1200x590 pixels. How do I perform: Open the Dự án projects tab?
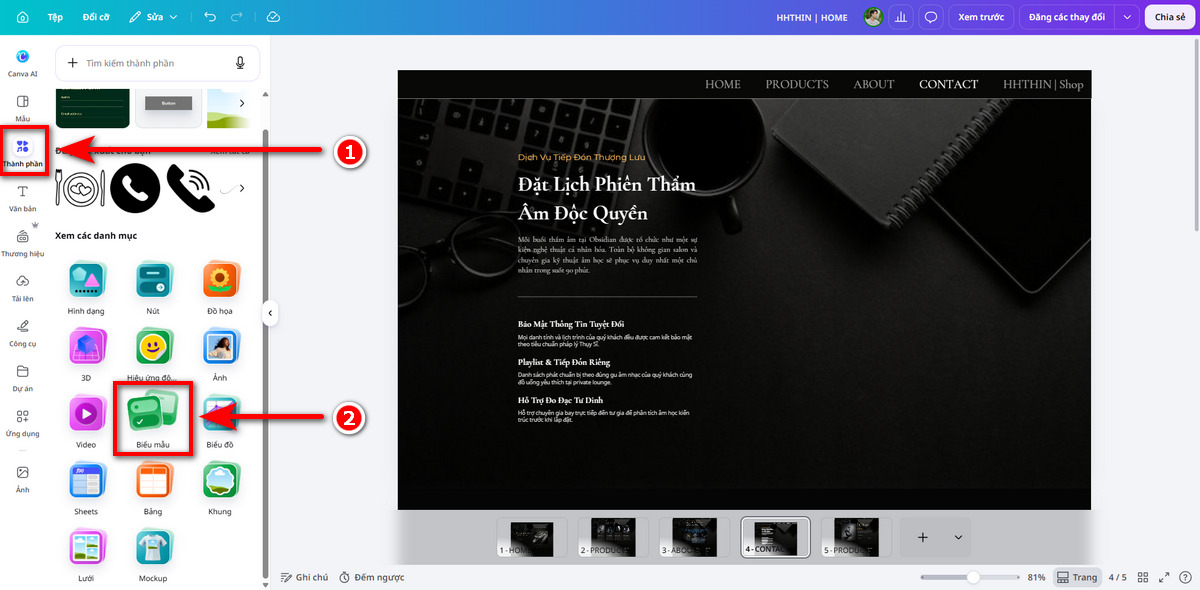click(23, 378)
